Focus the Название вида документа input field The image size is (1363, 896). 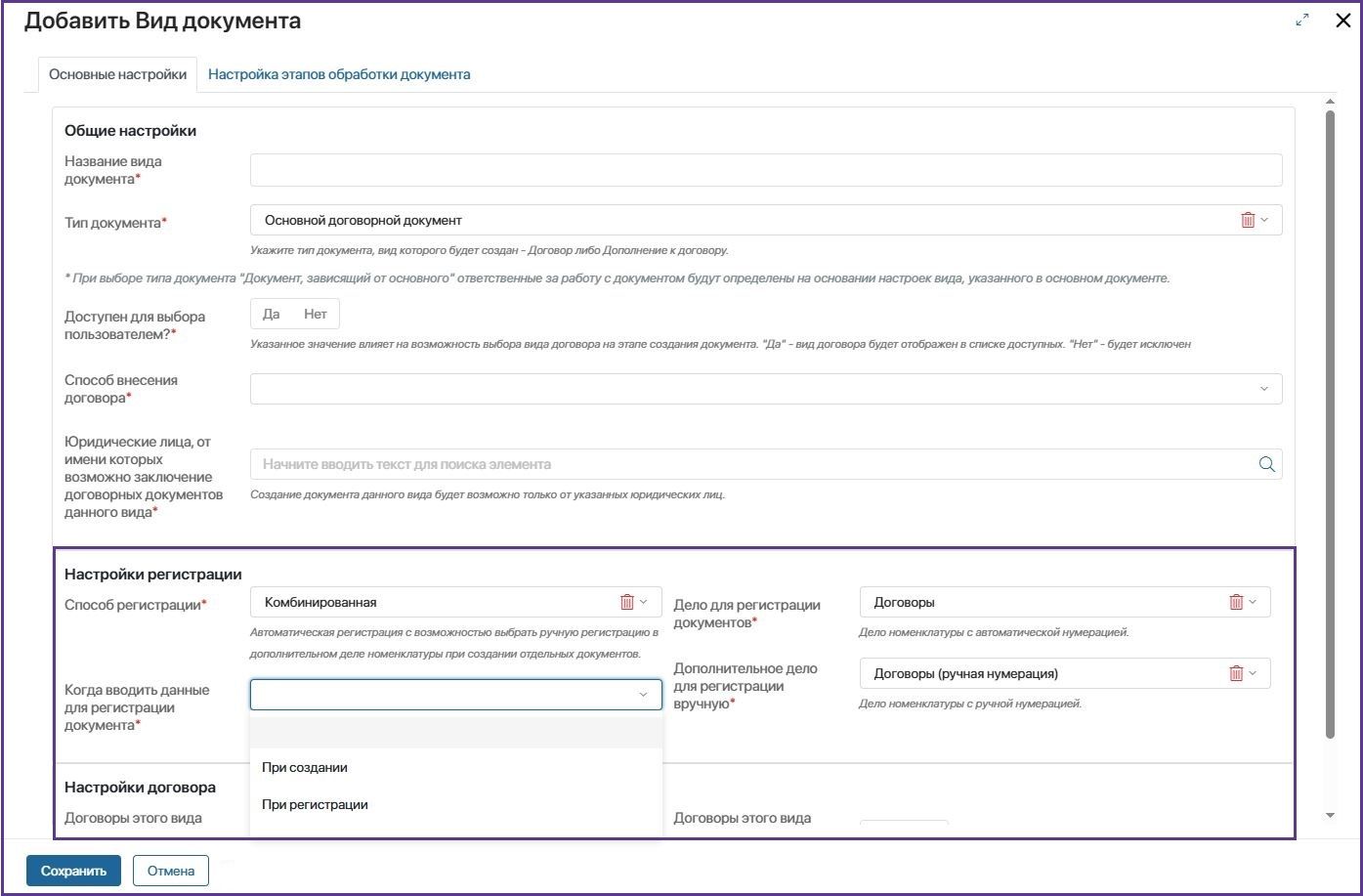765,170
